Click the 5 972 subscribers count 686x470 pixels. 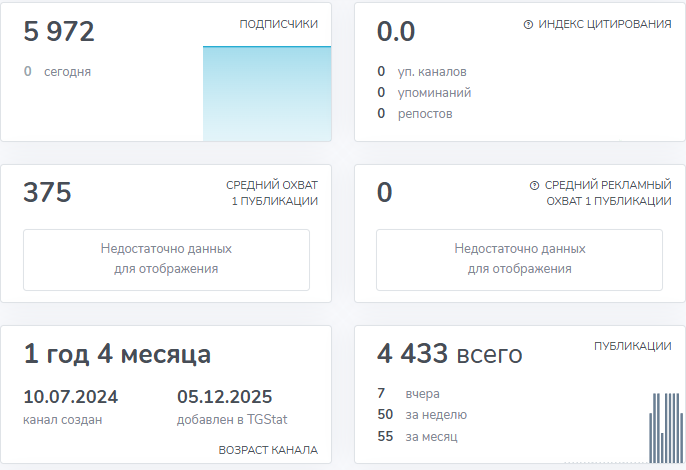pyautogui.click(x=59, y=32)
